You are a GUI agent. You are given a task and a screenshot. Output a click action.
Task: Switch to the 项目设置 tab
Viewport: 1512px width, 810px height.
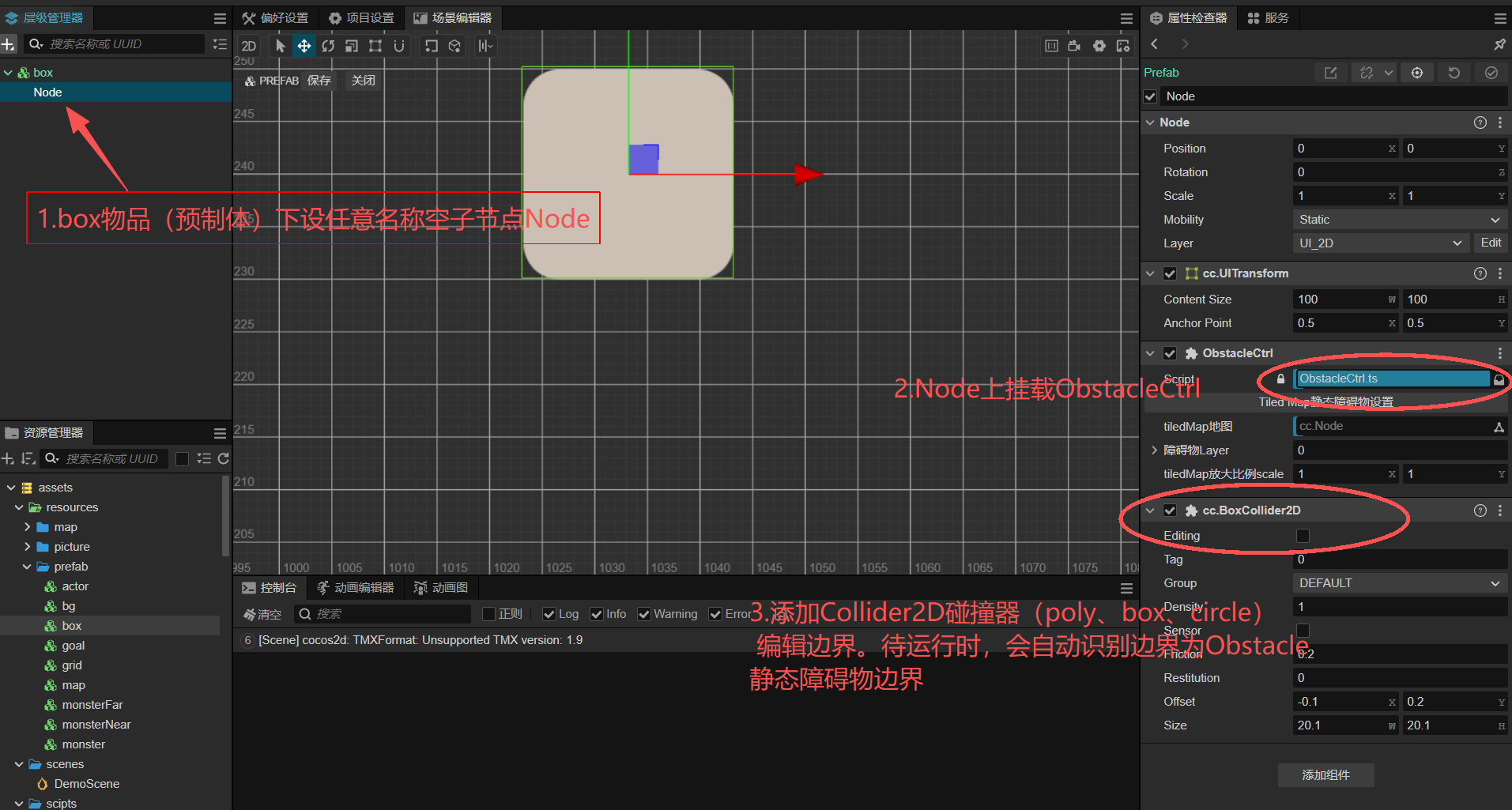(361, 17)
